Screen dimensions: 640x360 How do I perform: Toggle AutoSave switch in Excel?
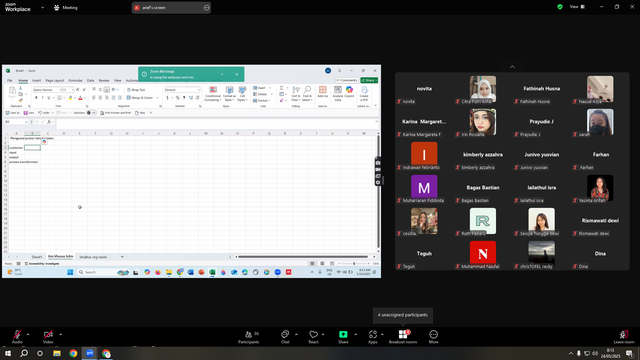pyautogui.click(x=91, y=113)
